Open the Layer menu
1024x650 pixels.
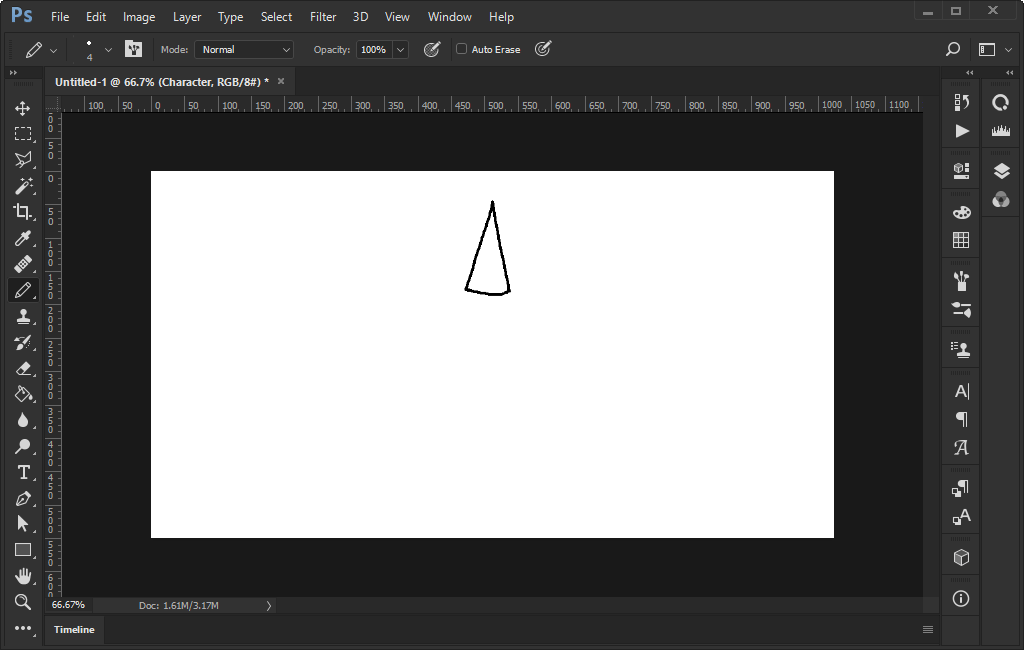[x=187, y=17]
